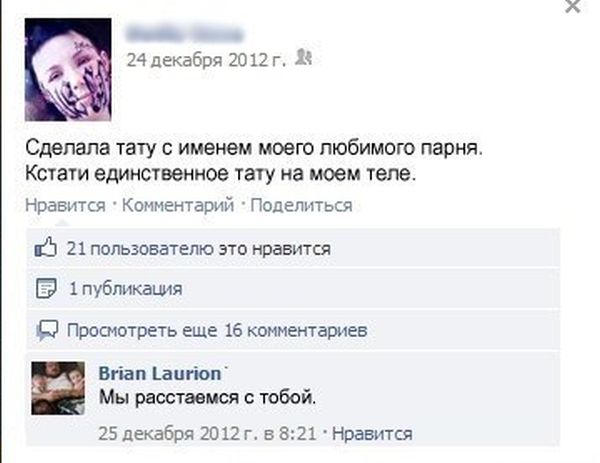Image resolution: width=600 pixels, height=463 pixels.
Task: View the 21 пользователю это нравится list
Action: coord(199,249)
